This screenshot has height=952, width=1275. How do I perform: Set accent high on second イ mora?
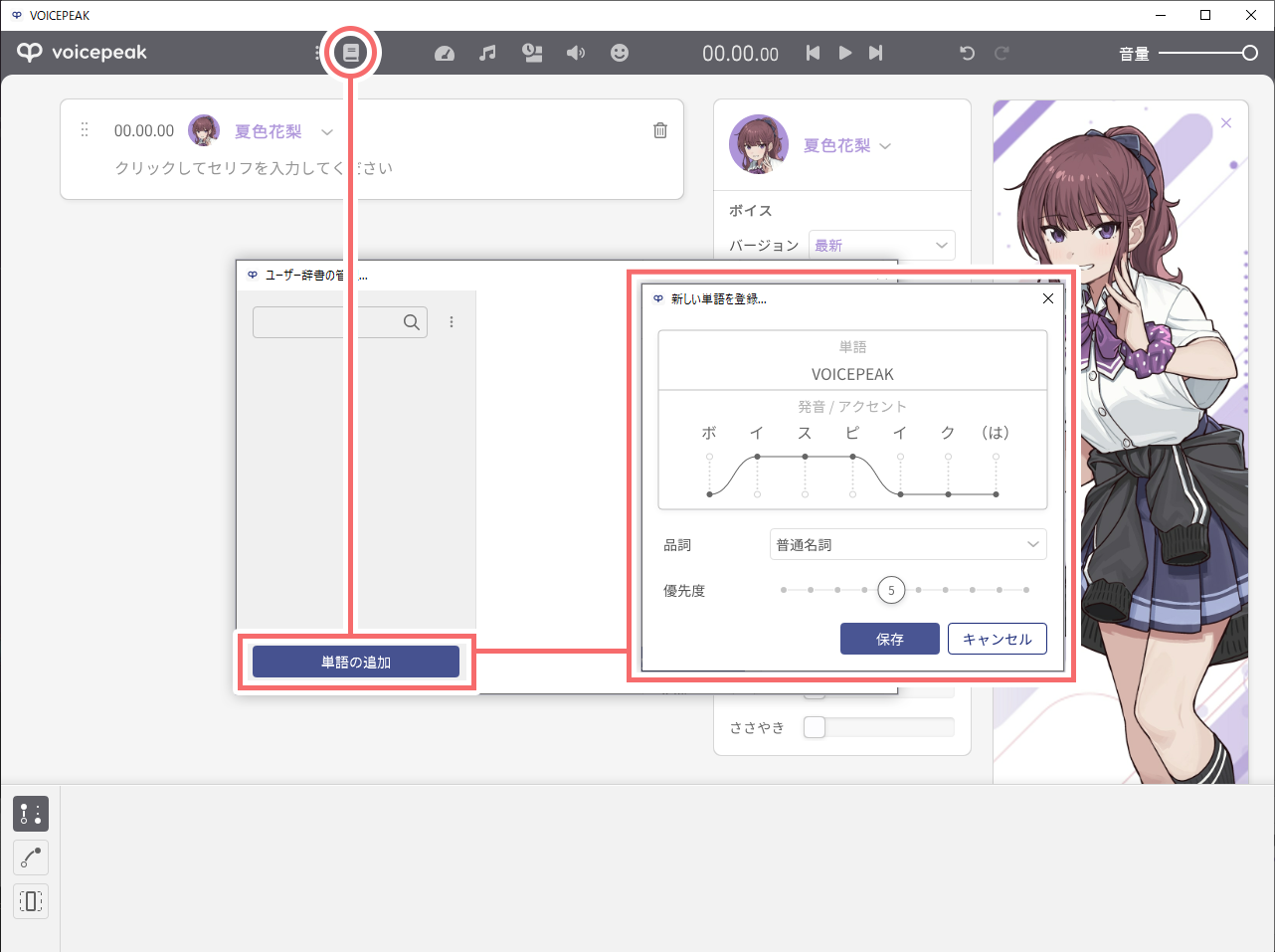tap(900, 457)
